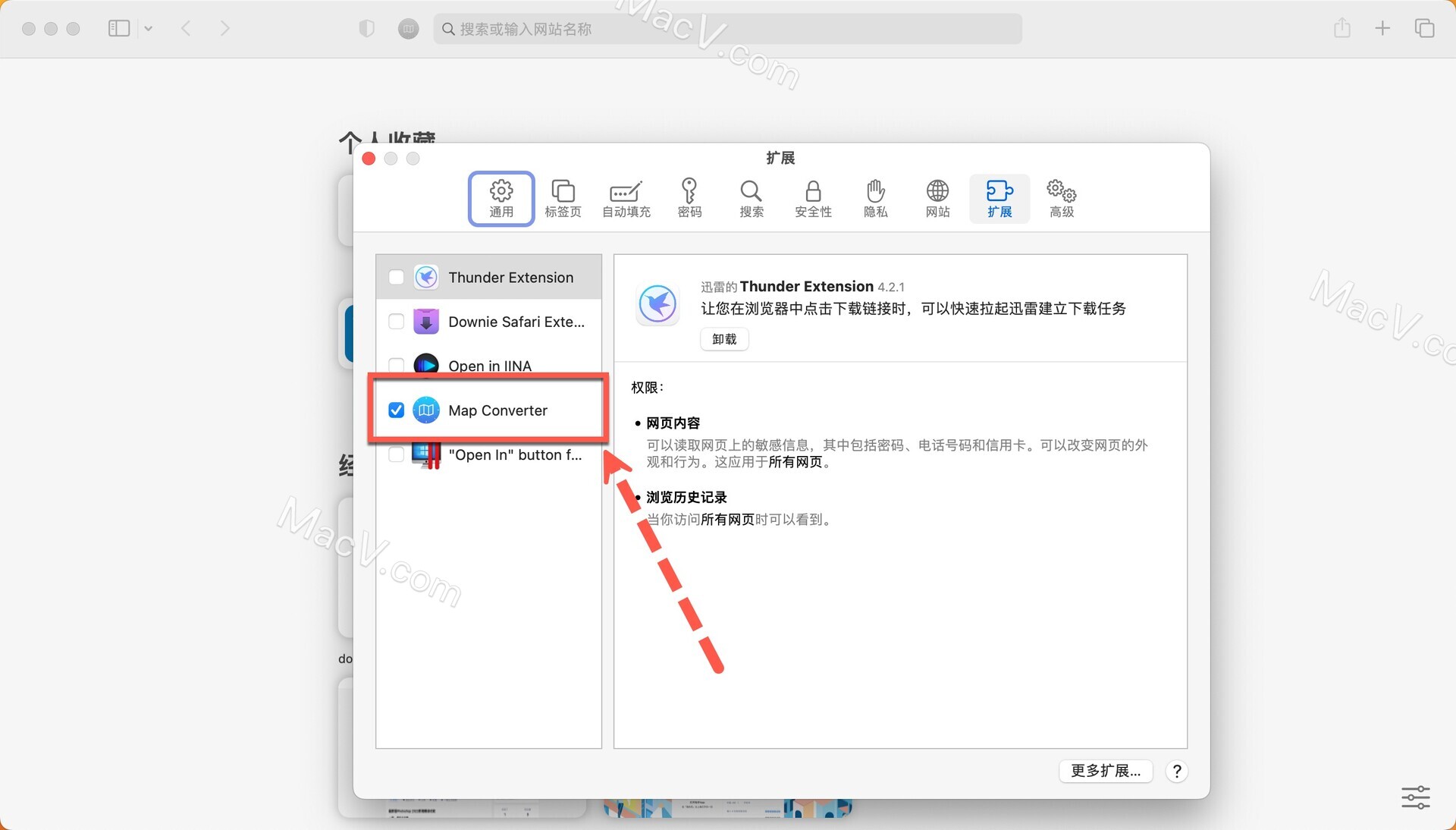Open the Websites (网站) globe tab
Screen dimensions: 1456x830
click(938, 199)
